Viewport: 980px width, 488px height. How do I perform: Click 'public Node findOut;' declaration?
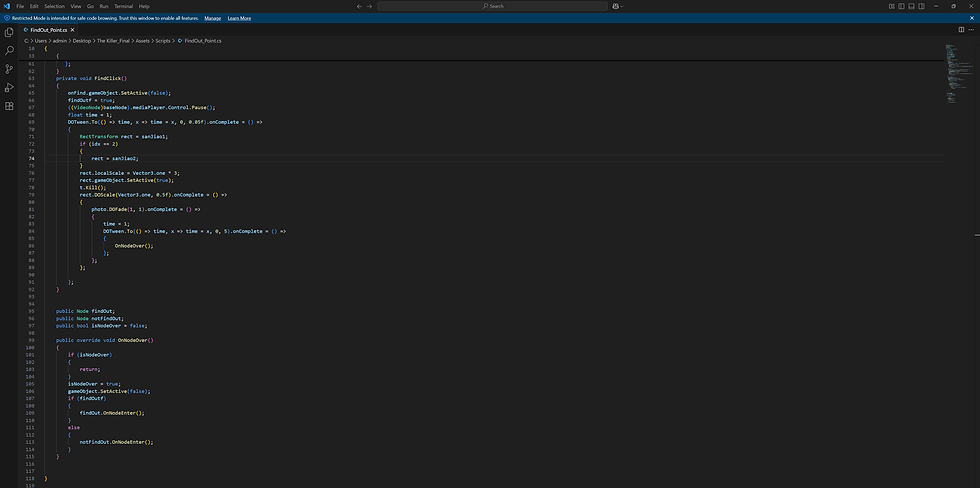pos(86,311)
